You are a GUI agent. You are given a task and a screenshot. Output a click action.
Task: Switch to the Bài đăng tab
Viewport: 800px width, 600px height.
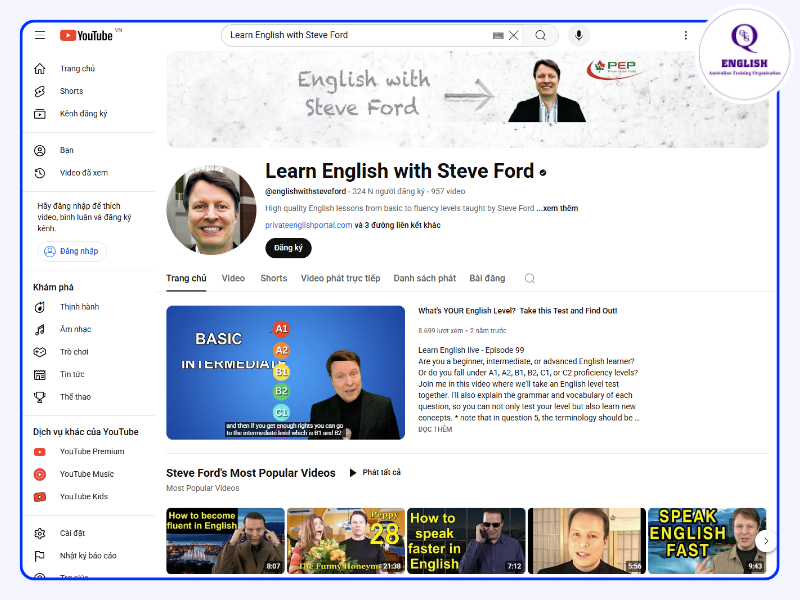pyautogui.click(x=487, y=278)
